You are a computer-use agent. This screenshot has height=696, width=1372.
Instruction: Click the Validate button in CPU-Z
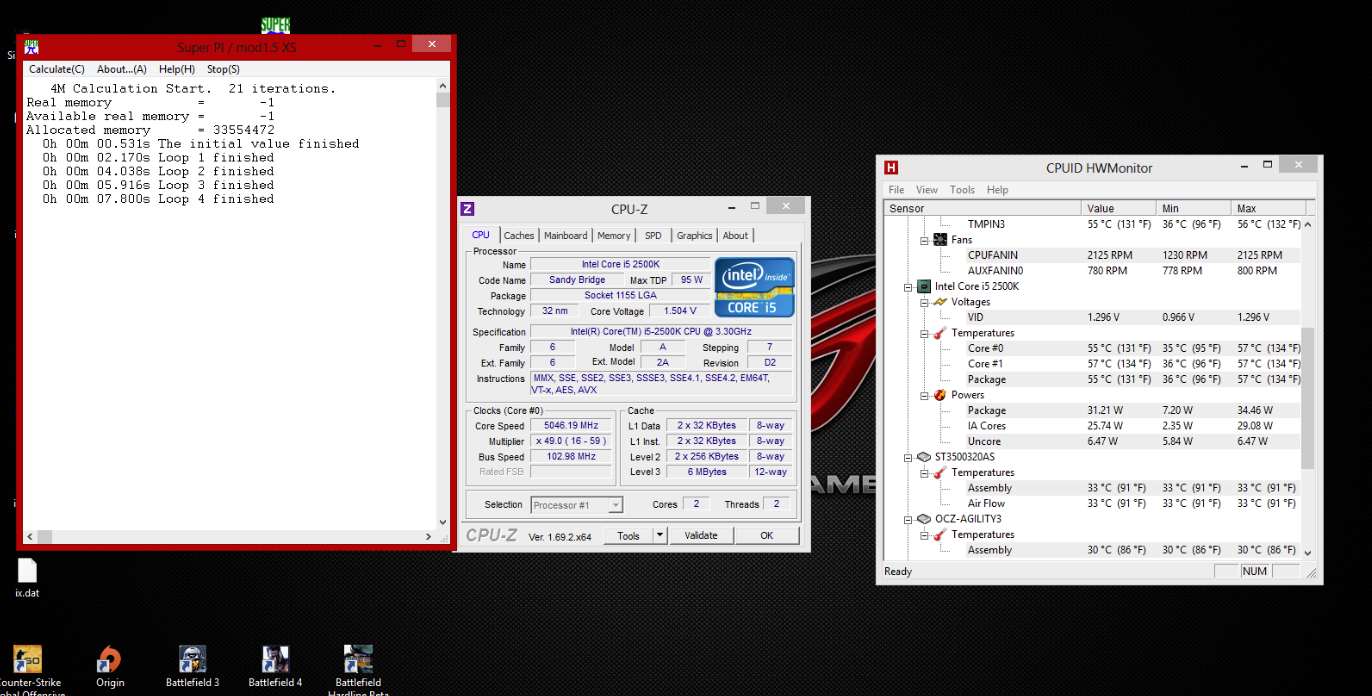(x=700, y=536)
